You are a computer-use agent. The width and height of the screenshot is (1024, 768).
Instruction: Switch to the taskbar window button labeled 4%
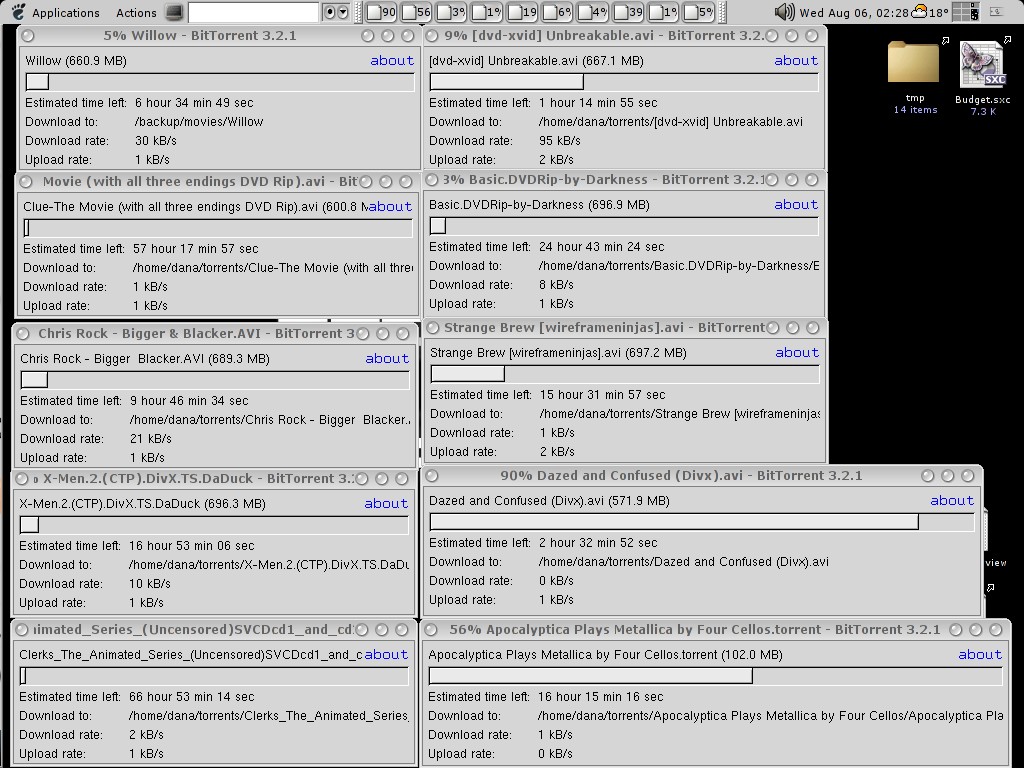593,12
